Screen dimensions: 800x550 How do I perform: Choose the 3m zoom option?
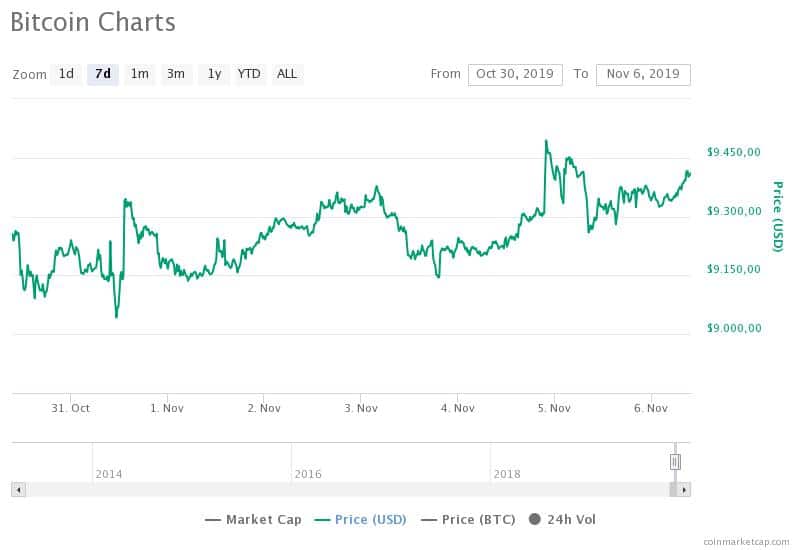[x=176, y=74]
